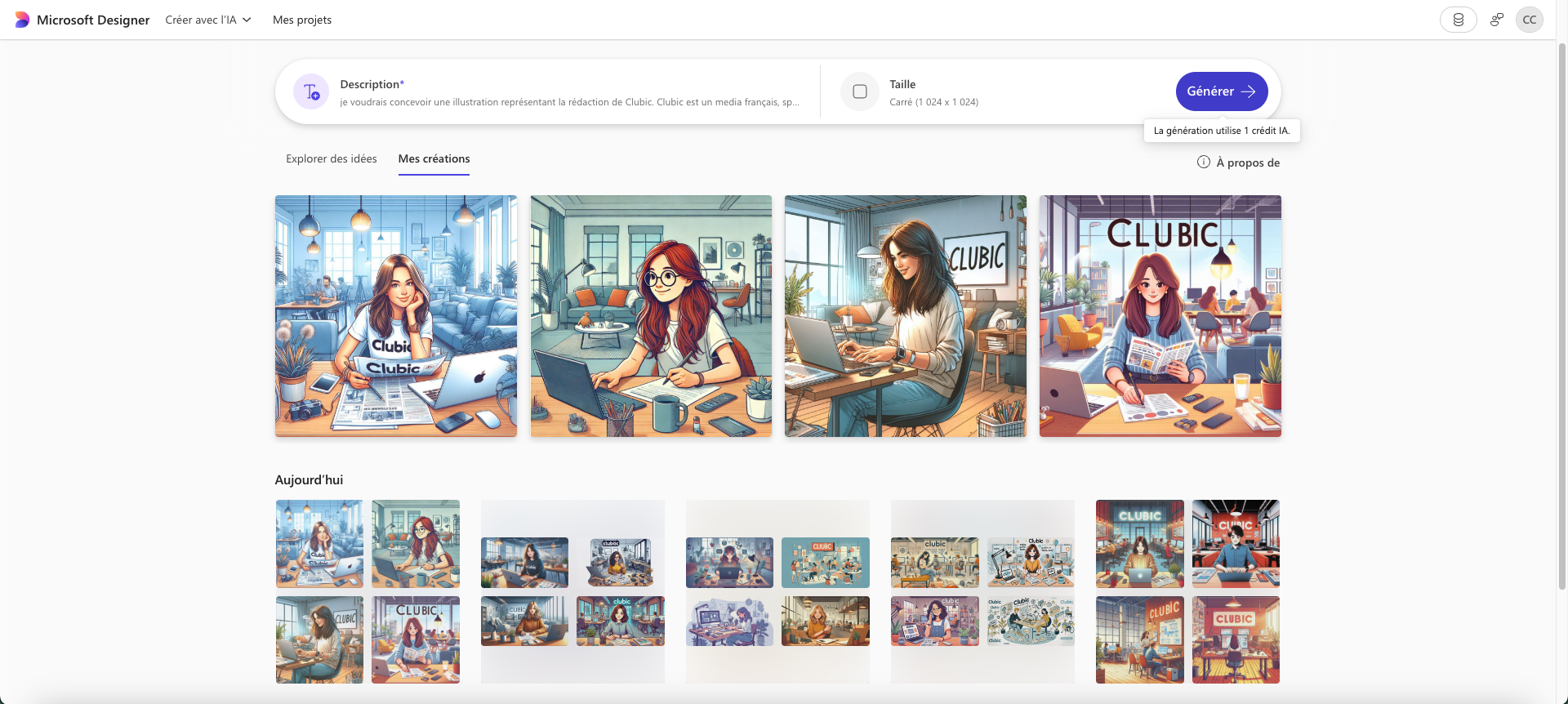Open the teal office thumbnail with orange CLUBIC label
This screenshot has height=704, width=1568.
(826, 563)
